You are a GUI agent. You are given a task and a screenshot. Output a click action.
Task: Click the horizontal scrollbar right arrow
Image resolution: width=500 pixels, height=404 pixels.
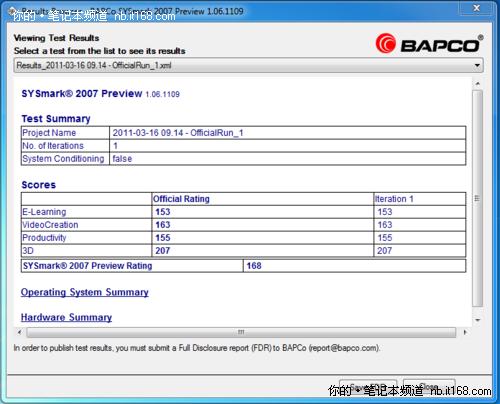(x=465, y=332)
